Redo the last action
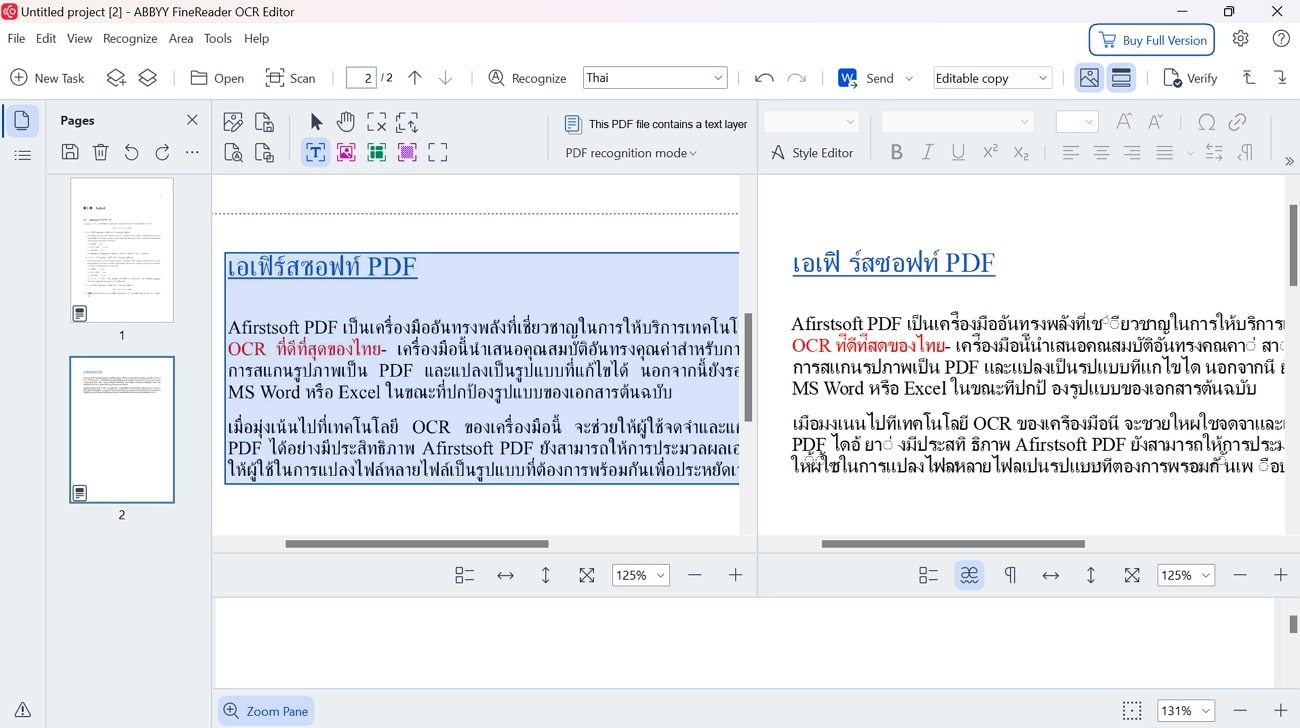 coord(797,78)
